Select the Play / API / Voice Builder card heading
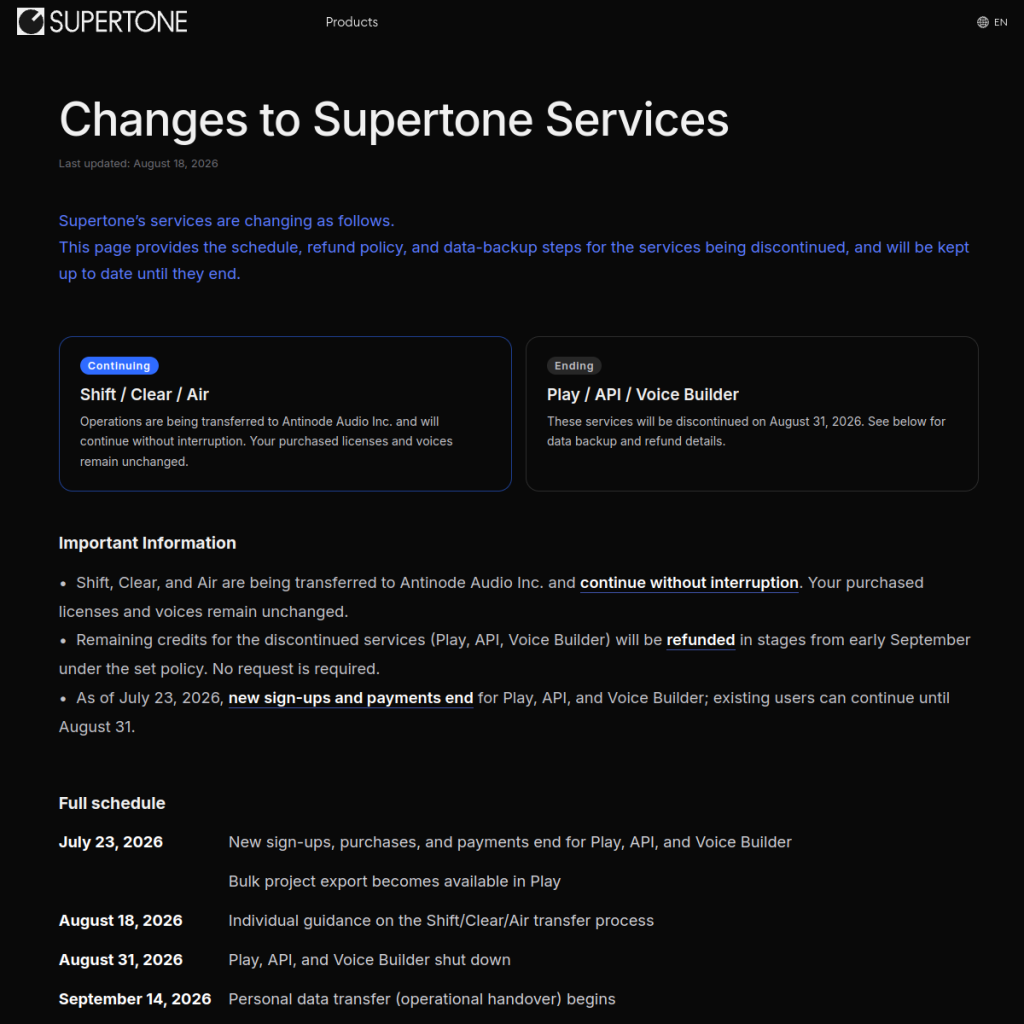 (643, 394)
